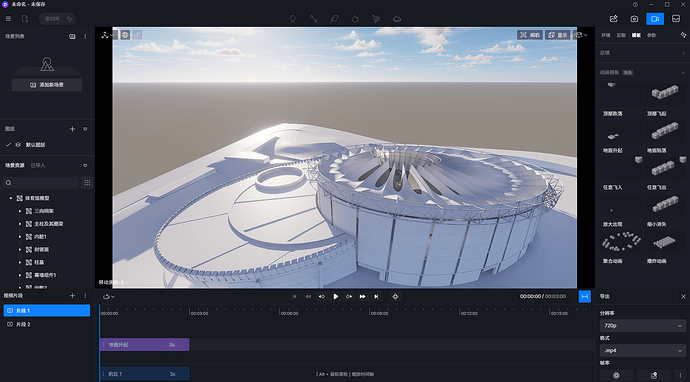
Task: Select the photo capture camera icon
Action: point(634,19)
